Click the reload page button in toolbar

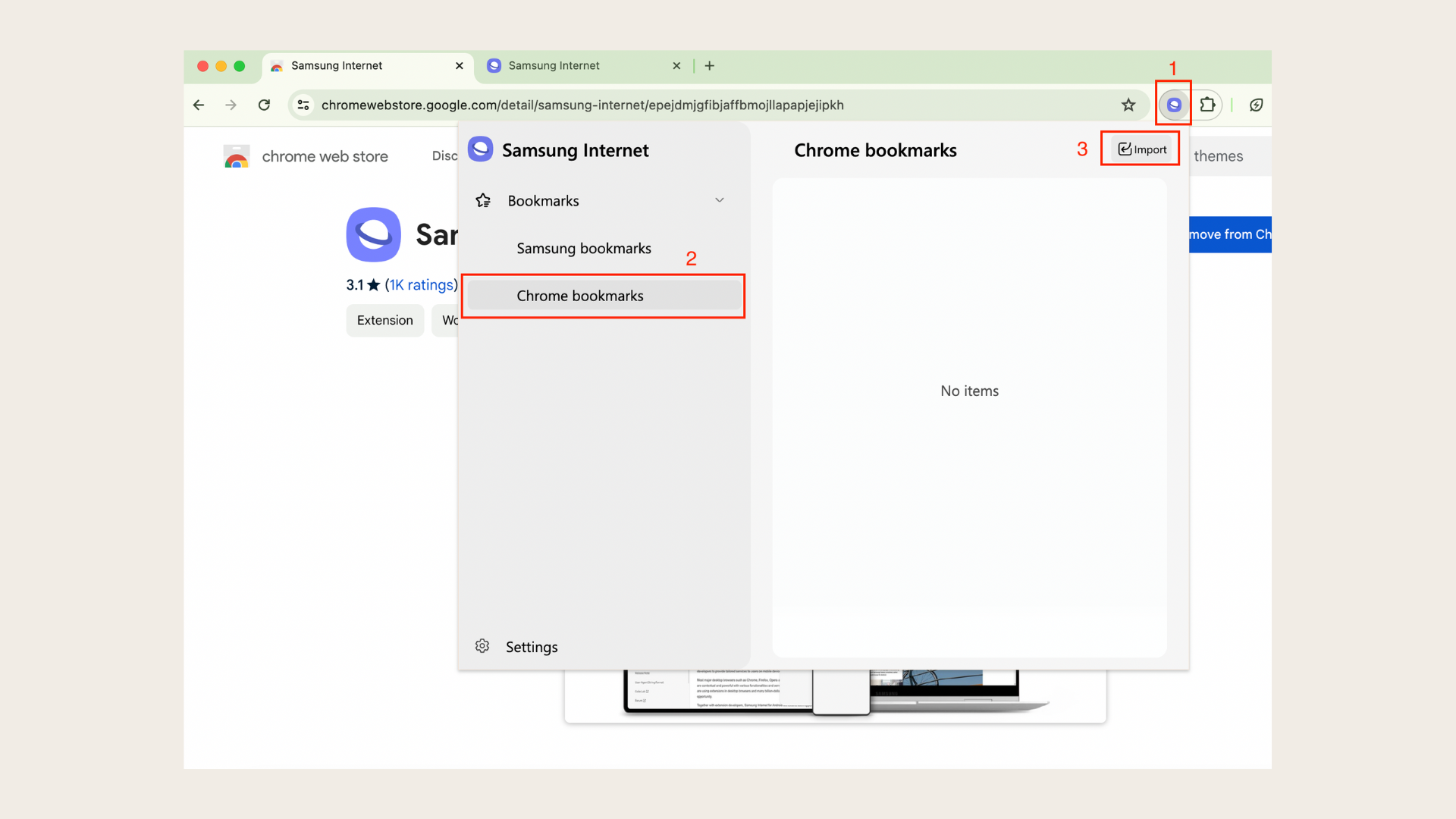264,104
